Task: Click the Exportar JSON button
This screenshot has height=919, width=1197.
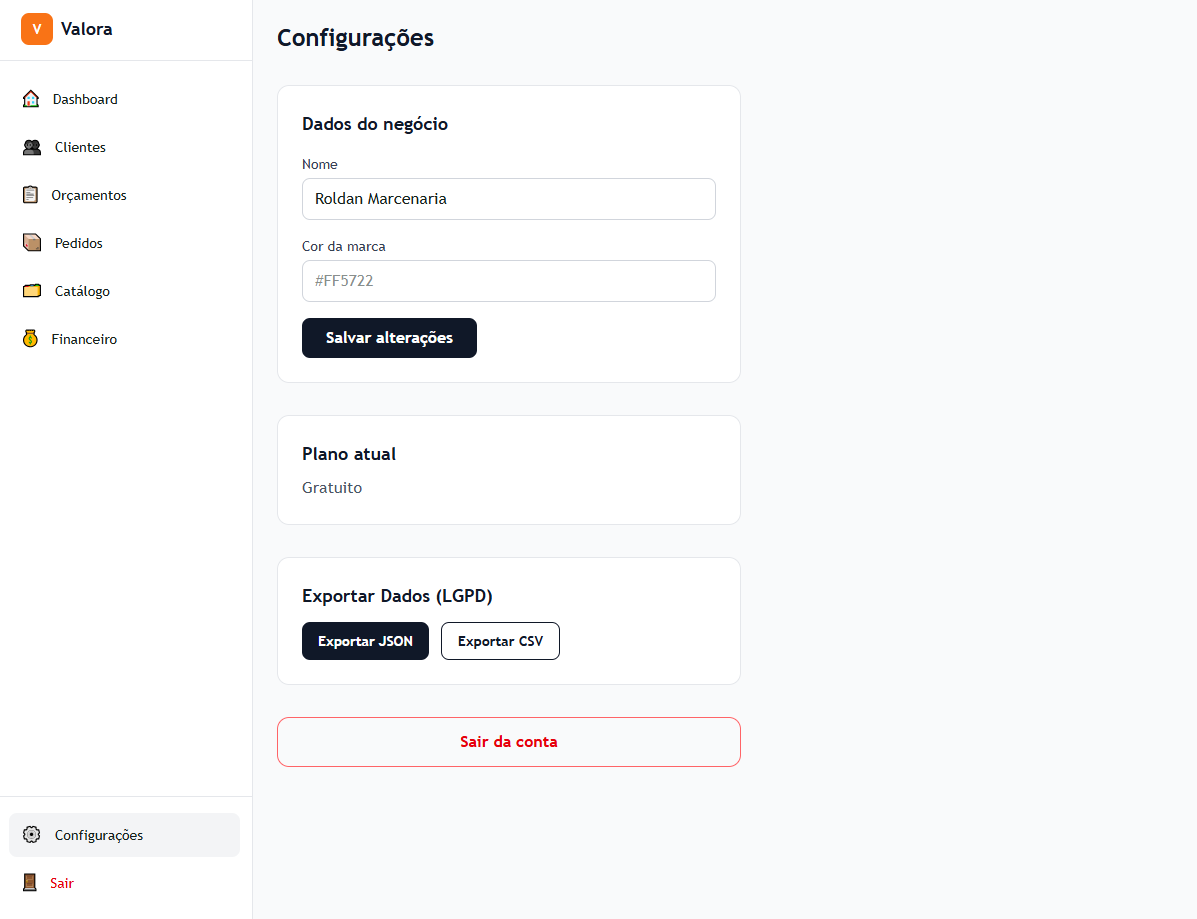Action: pyautogui.click(x=366, y=641)
